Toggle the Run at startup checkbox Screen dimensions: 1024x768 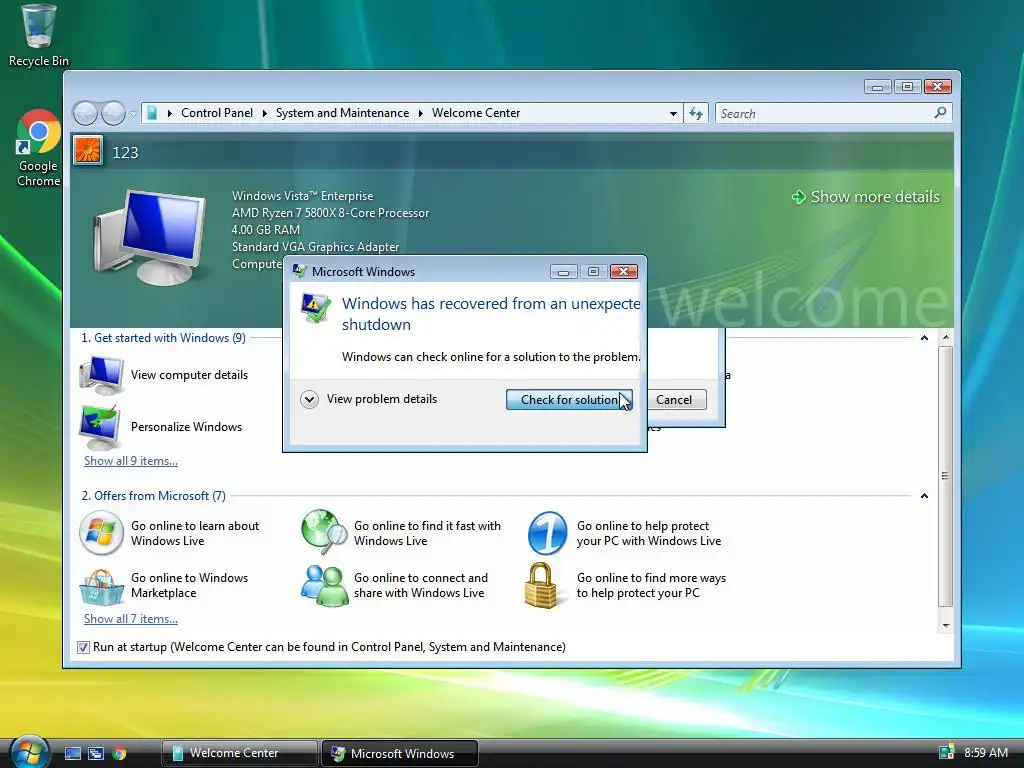83,647
